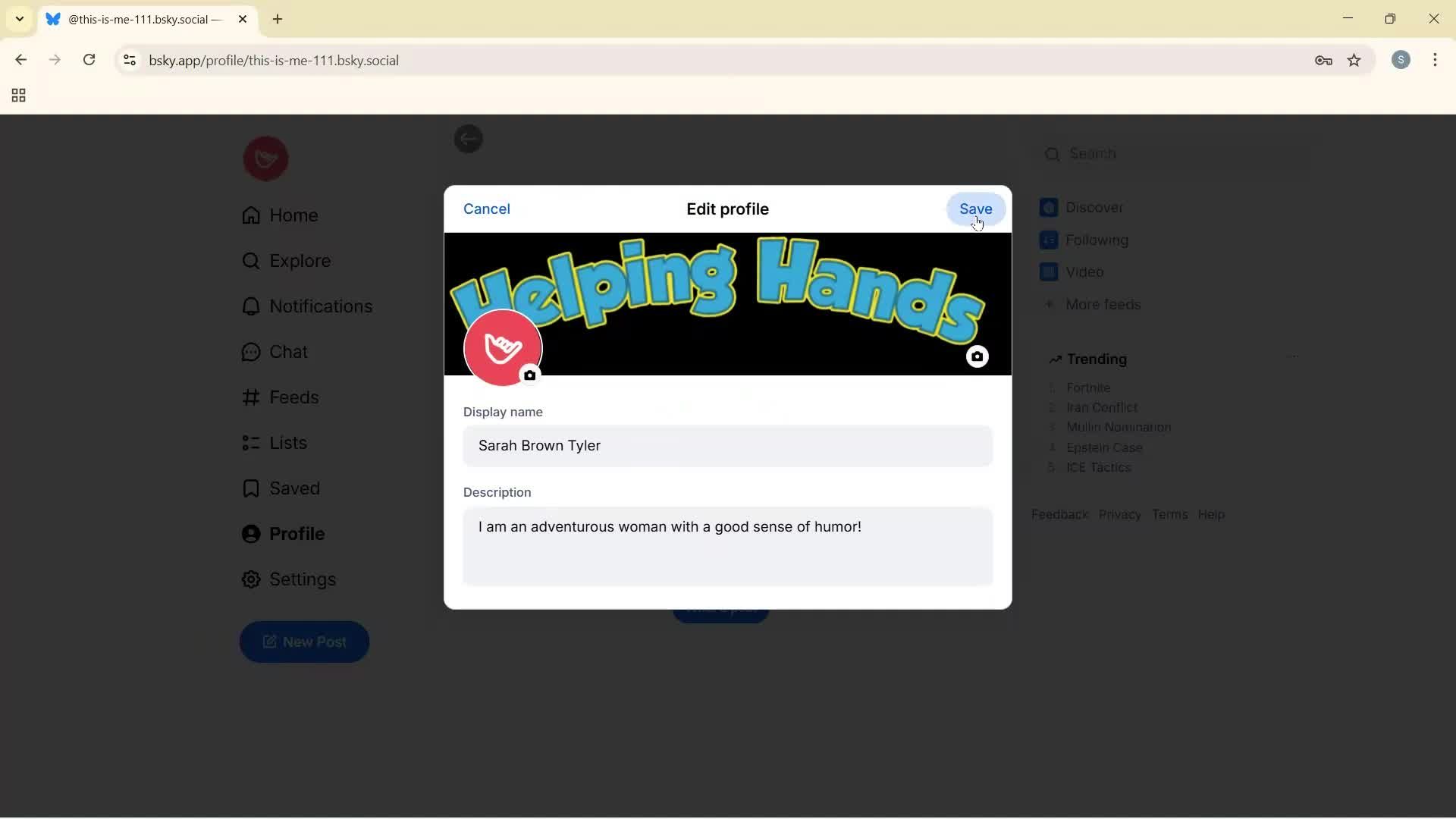
Task: Open the Privacy link
Action: tap(1119, 514)
